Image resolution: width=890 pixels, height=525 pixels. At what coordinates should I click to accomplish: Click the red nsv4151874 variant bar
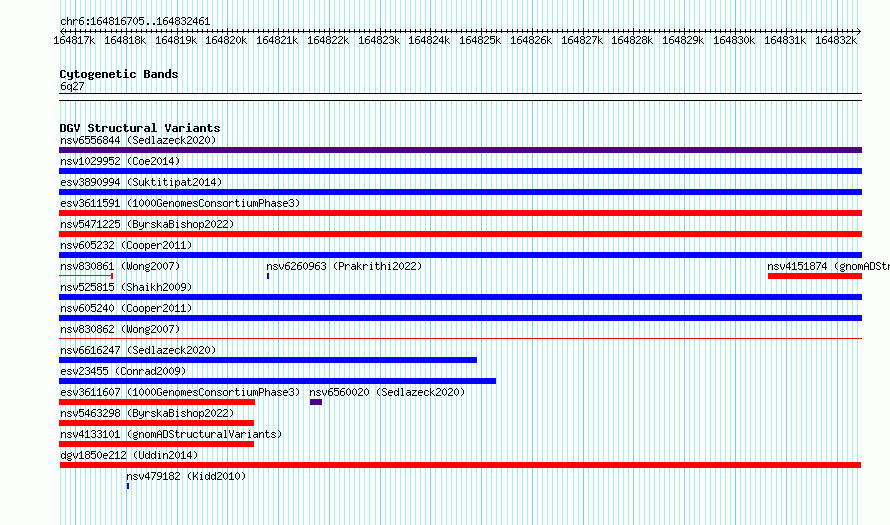tap(815, 276)
